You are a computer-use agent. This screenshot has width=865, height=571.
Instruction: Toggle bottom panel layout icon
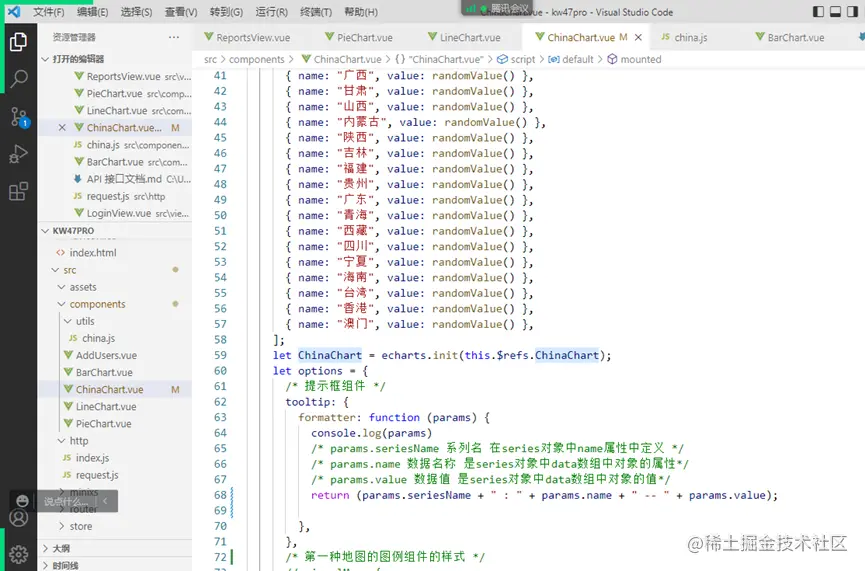click(x=836, y=12)
